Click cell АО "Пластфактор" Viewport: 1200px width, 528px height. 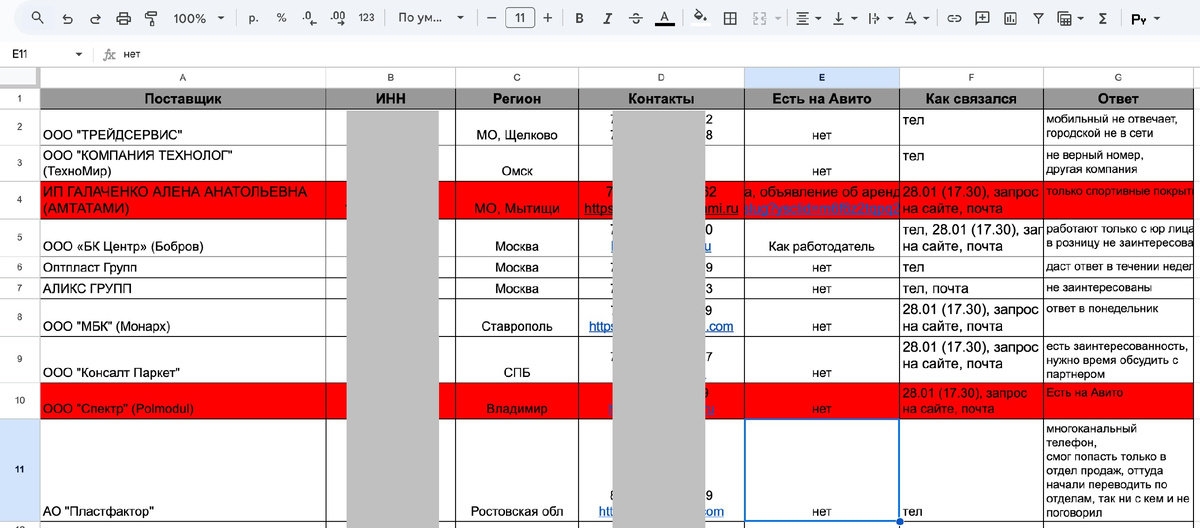coord(182,470)
